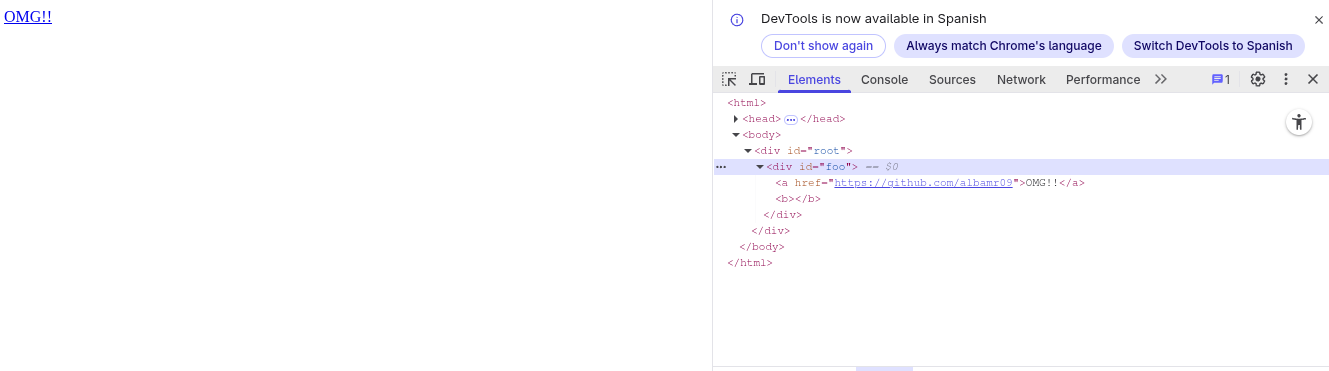The height and width of the screenshot is (371, 1329).
Task: Dismiss the Spanish language notification banner
Action: tap(1318, 19)
